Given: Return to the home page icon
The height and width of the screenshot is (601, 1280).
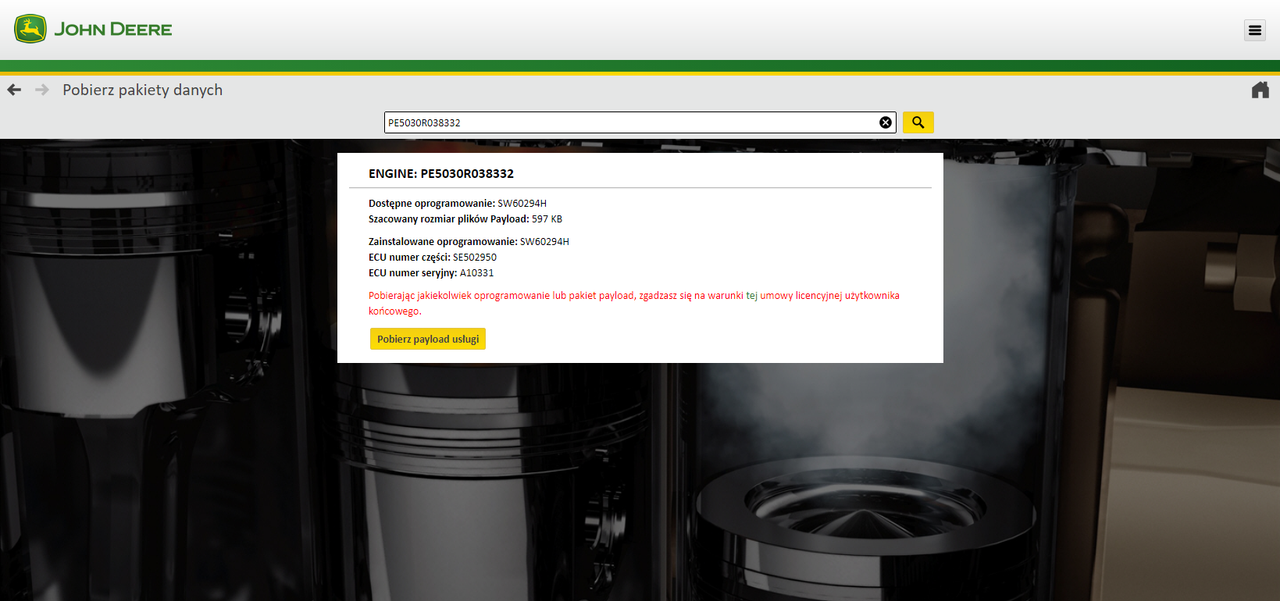Looking at the screenshot, I should tap(1260, 90).
